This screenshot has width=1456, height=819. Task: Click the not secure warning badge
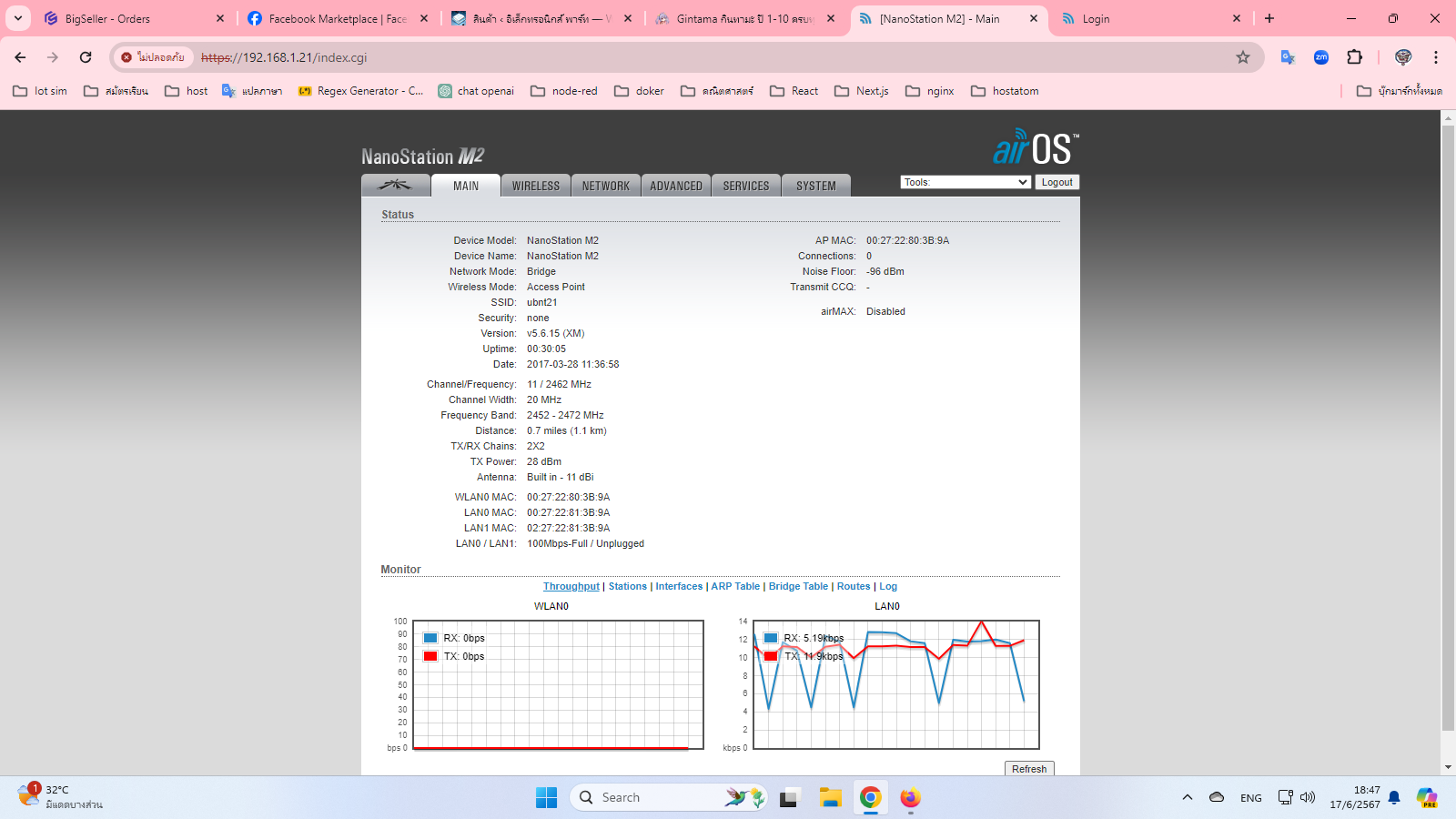point(153,57)
